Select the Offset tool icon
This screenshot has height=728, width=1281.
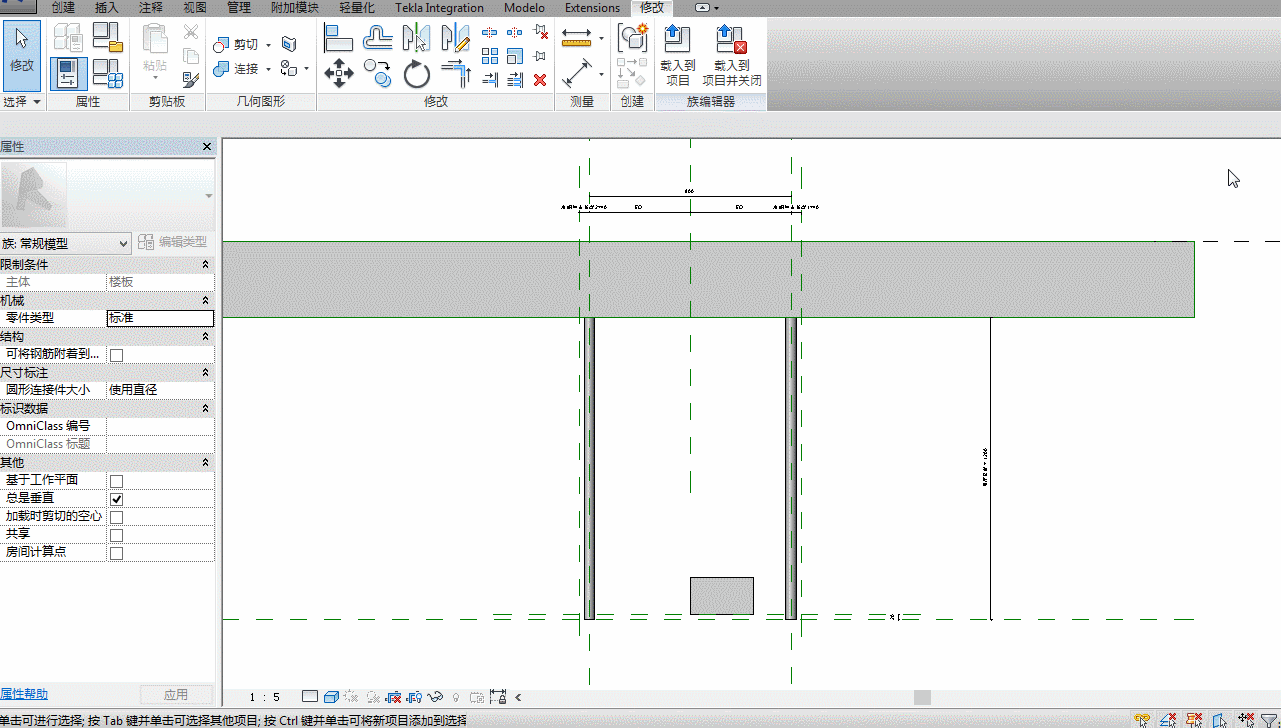coord(378,38)
